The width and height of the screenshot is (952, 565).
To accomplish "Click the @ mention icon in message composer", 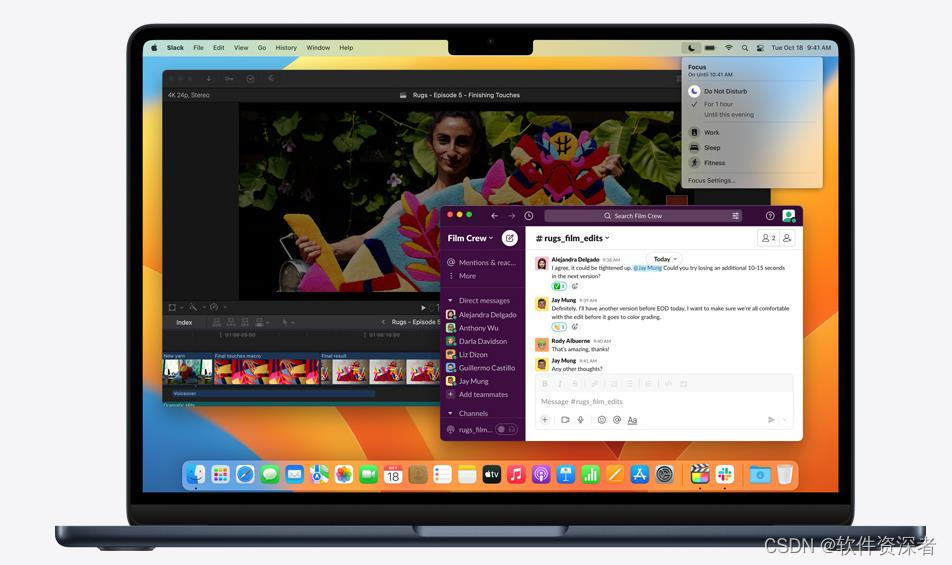I will coord(617,419).
